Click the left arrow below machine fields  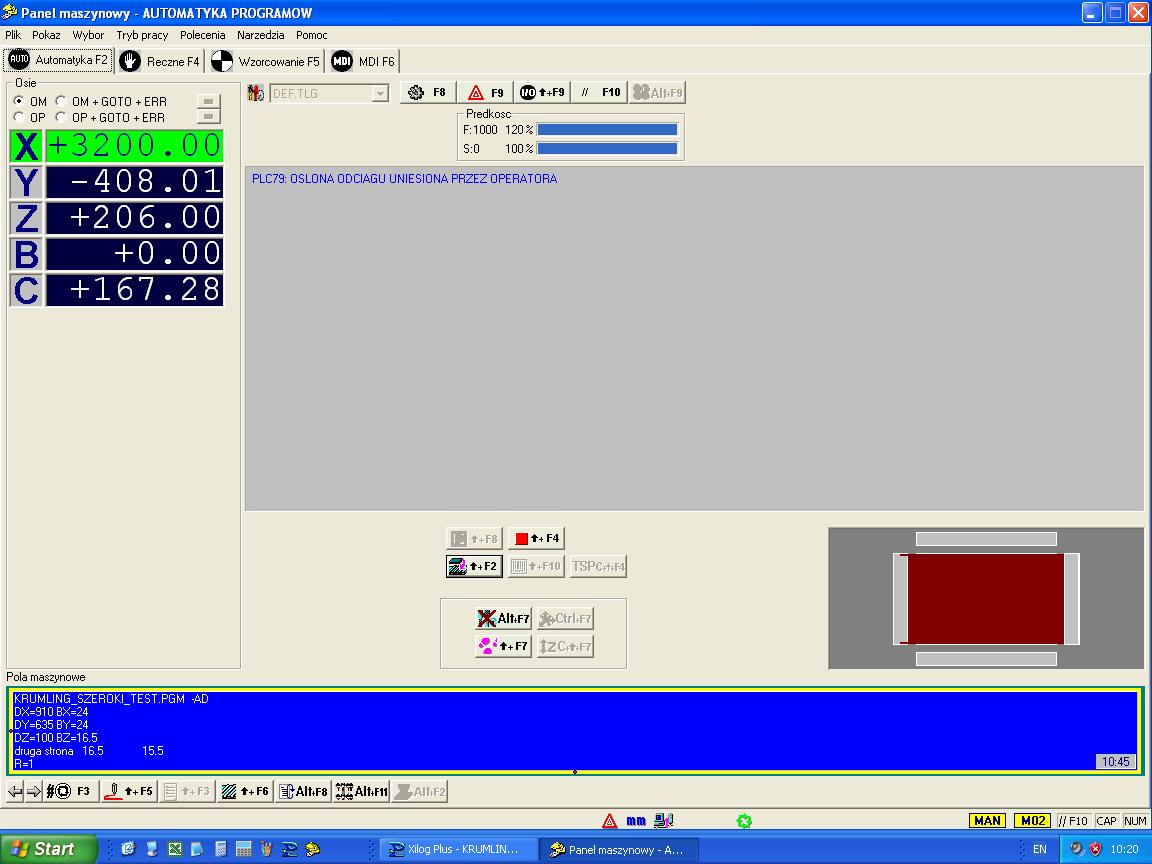click(15, 791)
